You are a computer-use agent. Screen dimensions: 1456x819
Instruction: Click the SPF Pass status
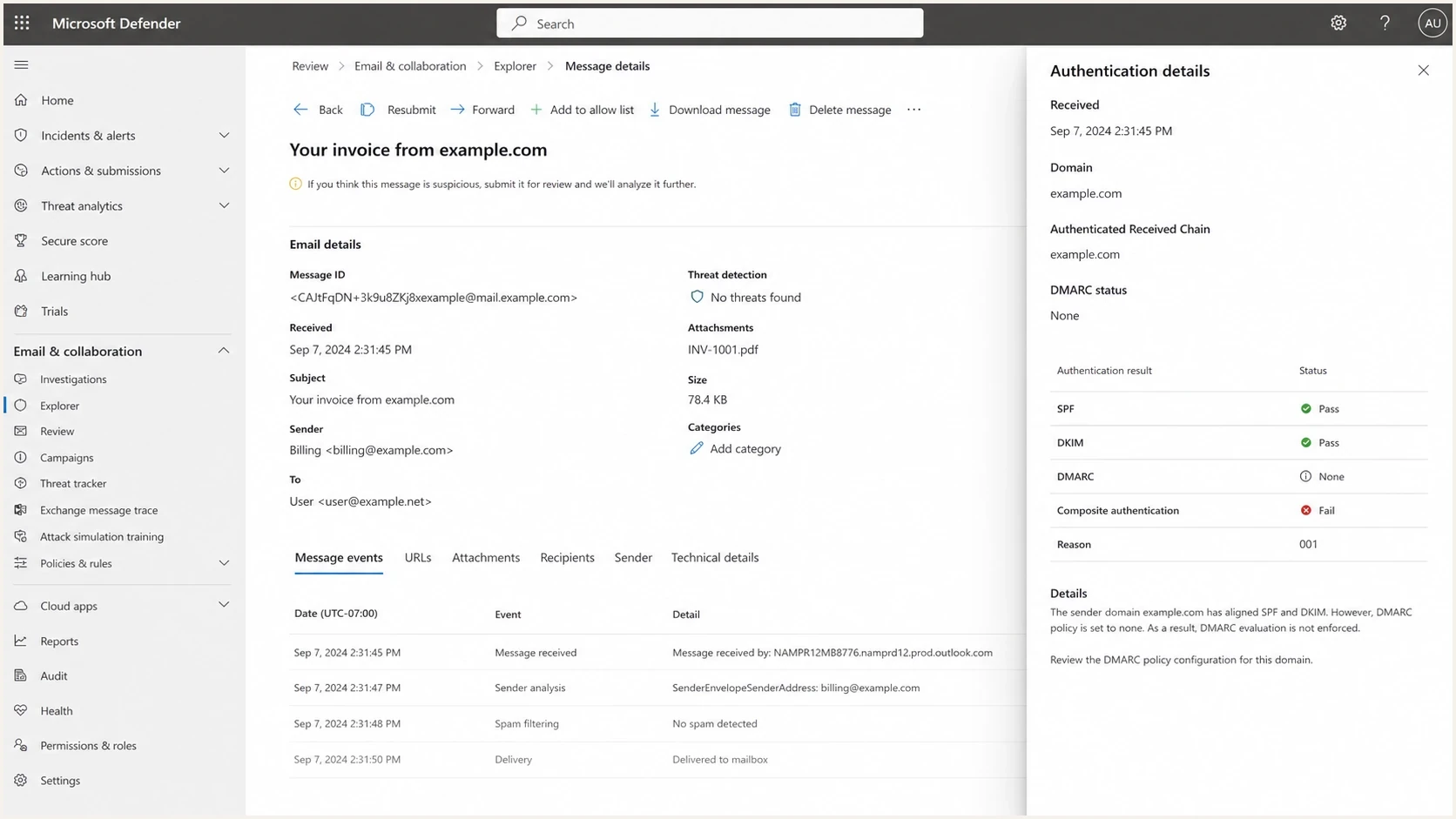point(1319,409)
